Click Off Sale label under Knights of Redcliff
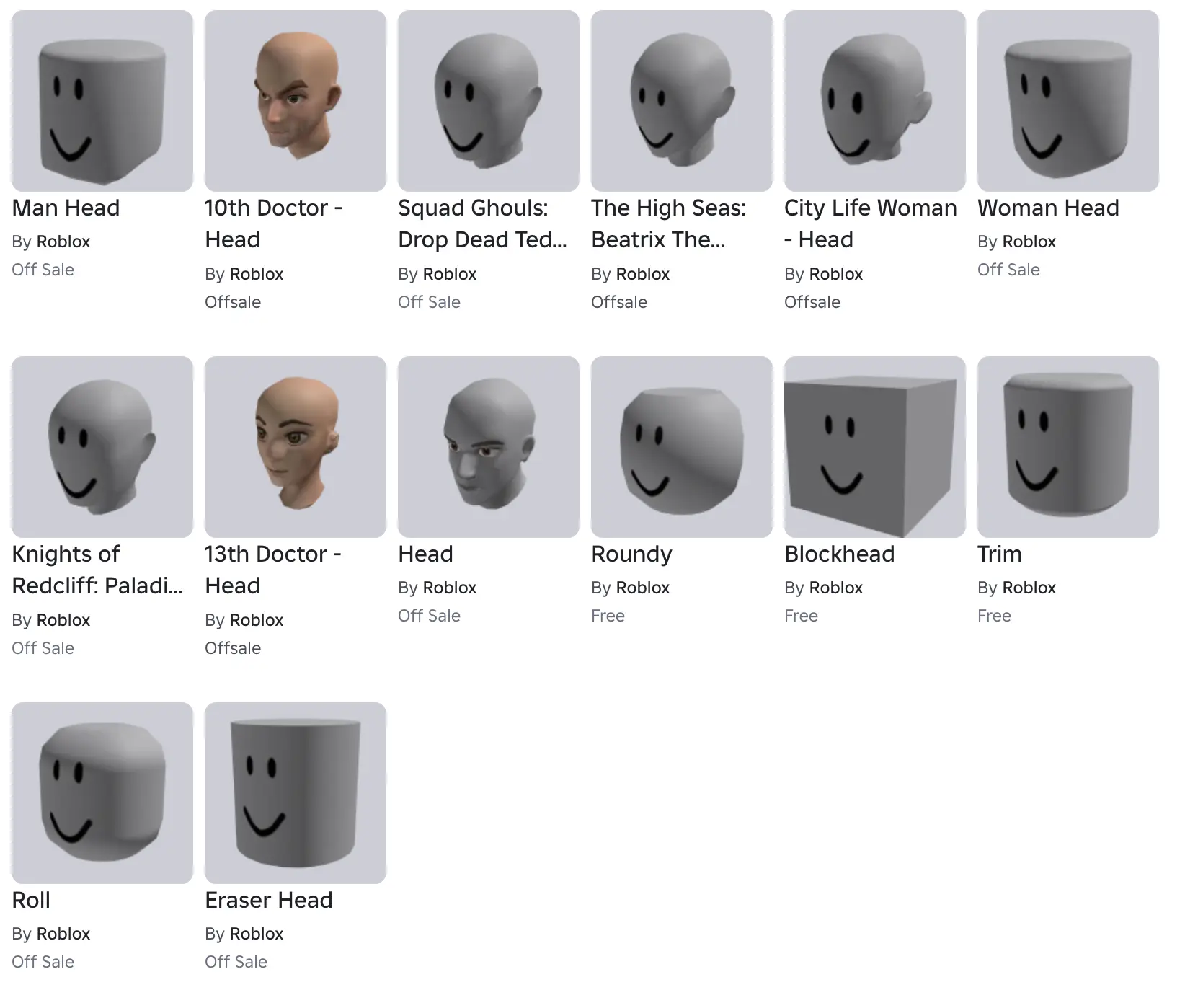This screenshot has height=1008, width=1185. coord(43,648)
